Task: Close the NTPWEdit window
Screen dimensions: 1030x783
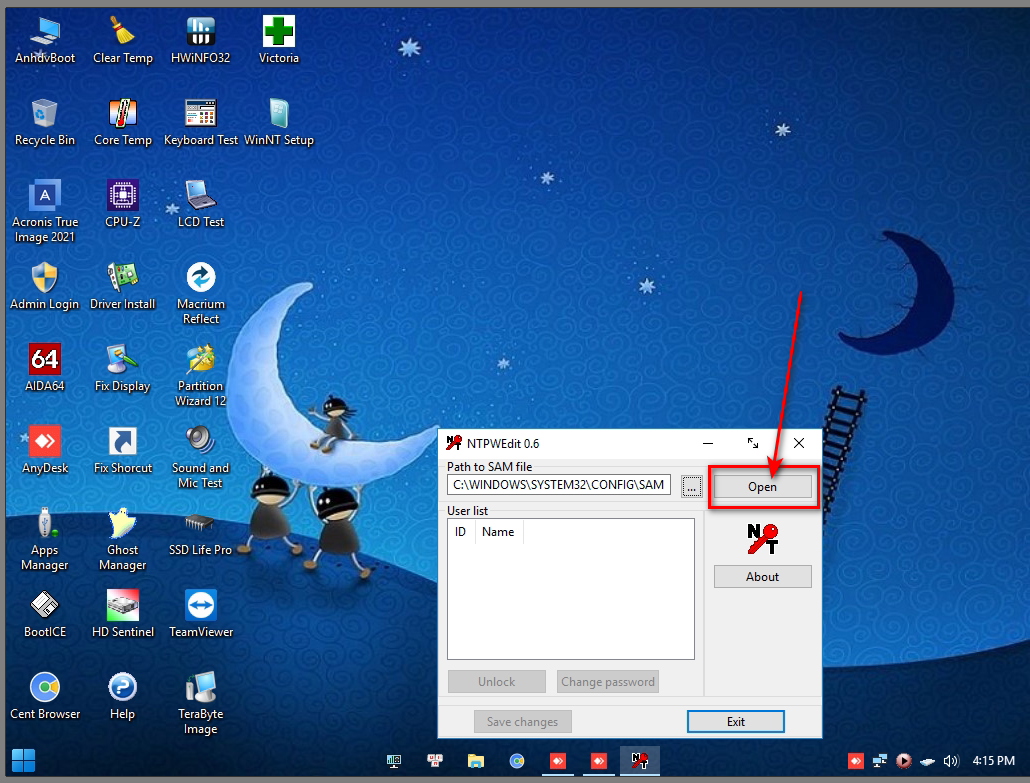Action: 799,443
